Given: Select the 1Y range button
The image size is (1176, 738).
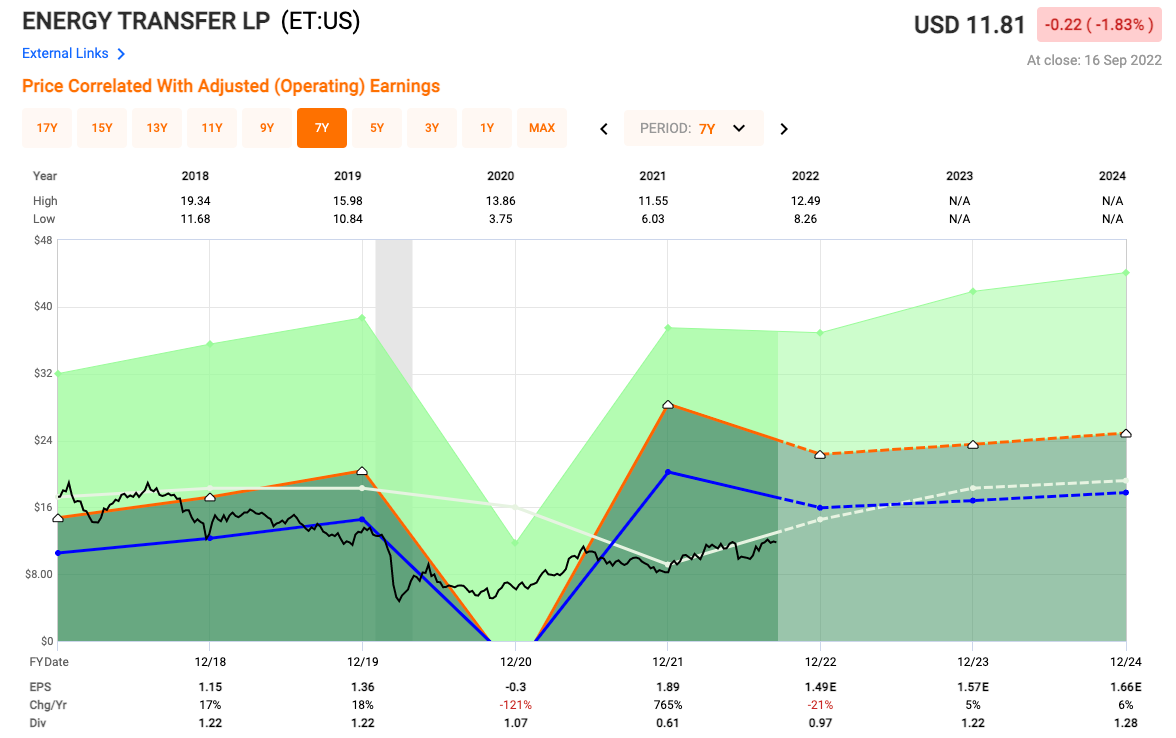Looking at the screenshot, I should coord(487,128).
